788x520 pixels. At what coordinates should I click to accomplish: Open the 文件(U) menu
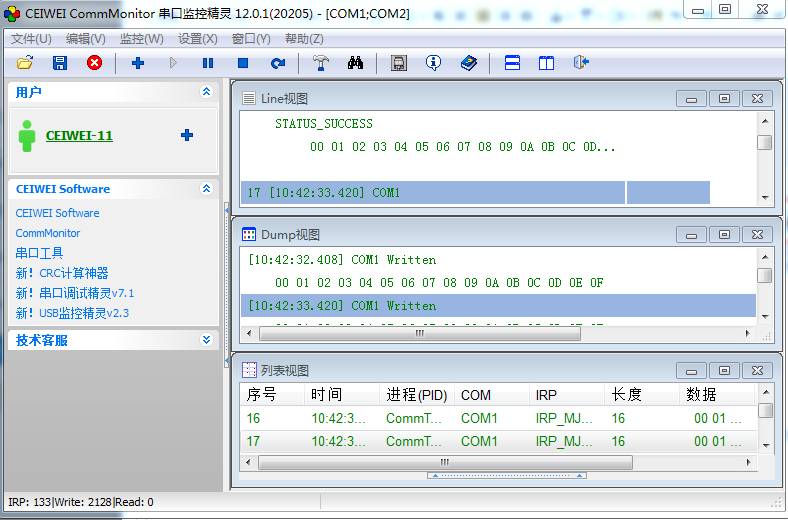pyautogui.click(x=31, y=39)
